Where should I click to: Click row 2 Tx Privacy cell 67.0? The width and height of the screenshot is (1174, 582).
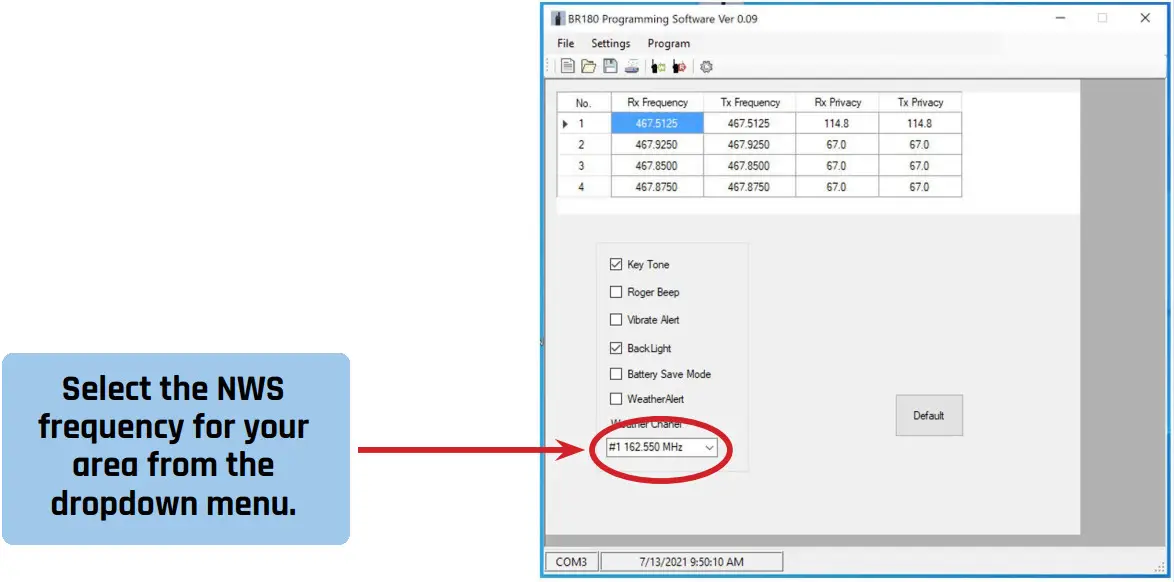click(920, 145)
